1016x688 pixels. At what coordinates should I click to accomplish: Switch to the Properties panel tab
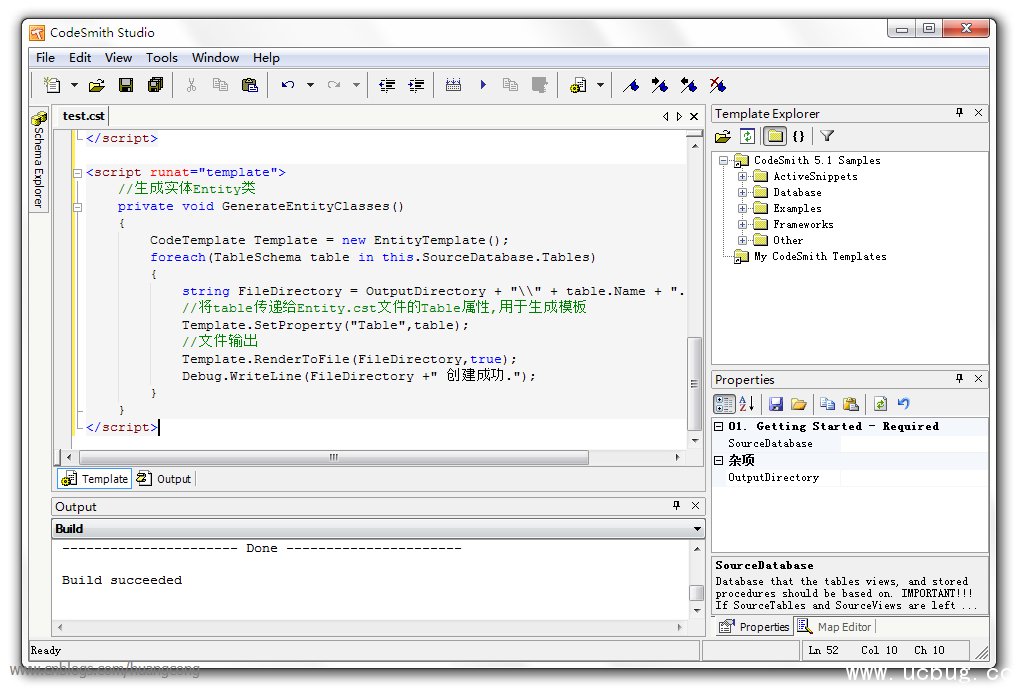pos(754,626)
